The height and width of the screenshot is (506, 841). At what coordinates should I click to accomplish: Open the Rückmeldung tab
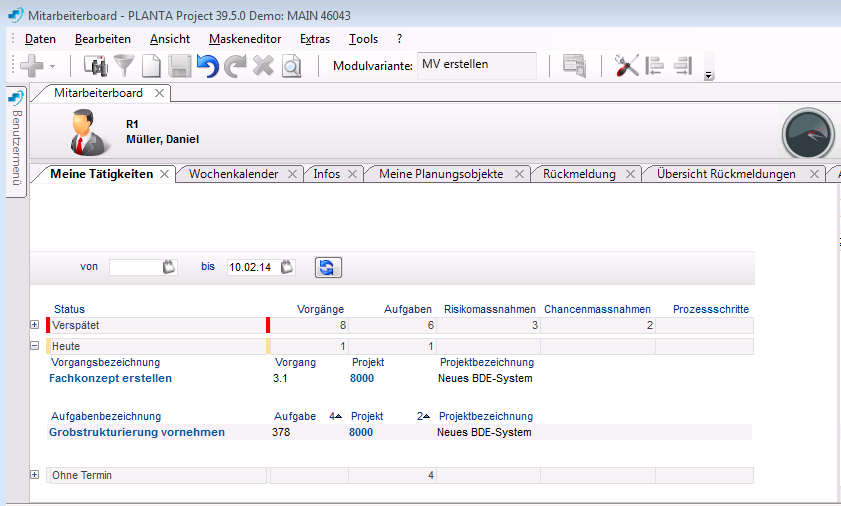[579, 174]
